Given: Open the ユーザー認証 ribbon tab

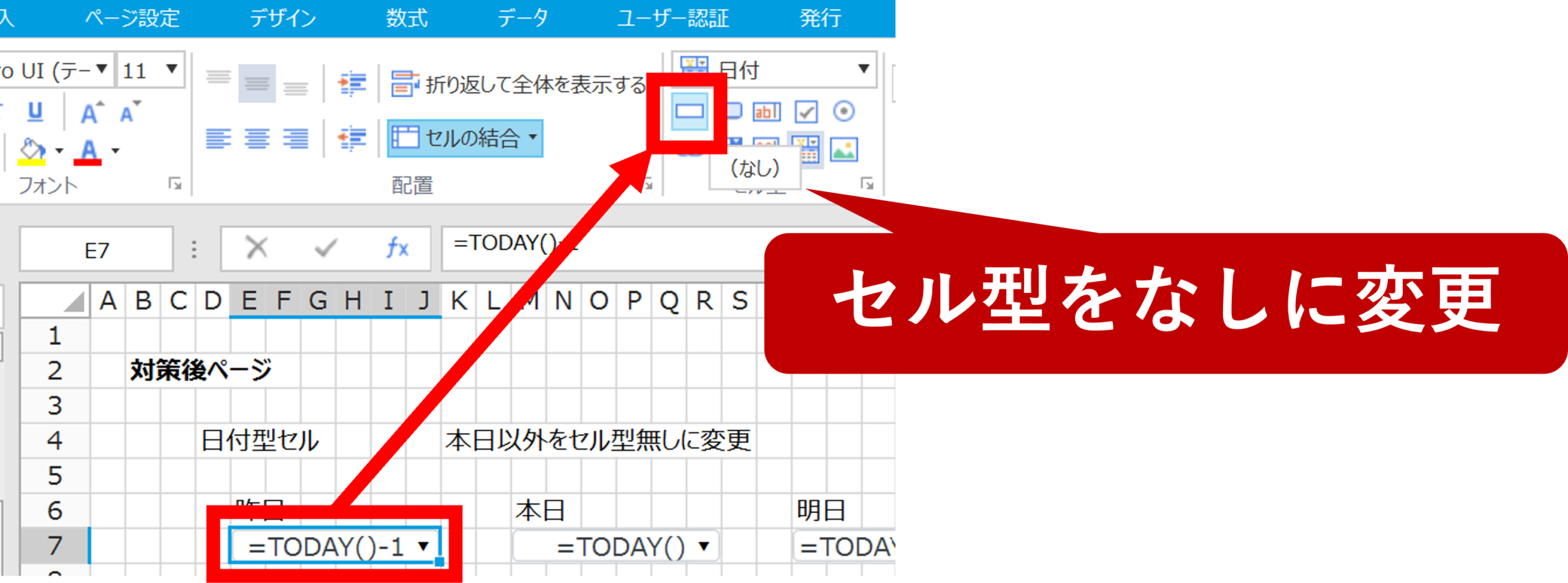Looking at the screenshot, I should 673,18.
